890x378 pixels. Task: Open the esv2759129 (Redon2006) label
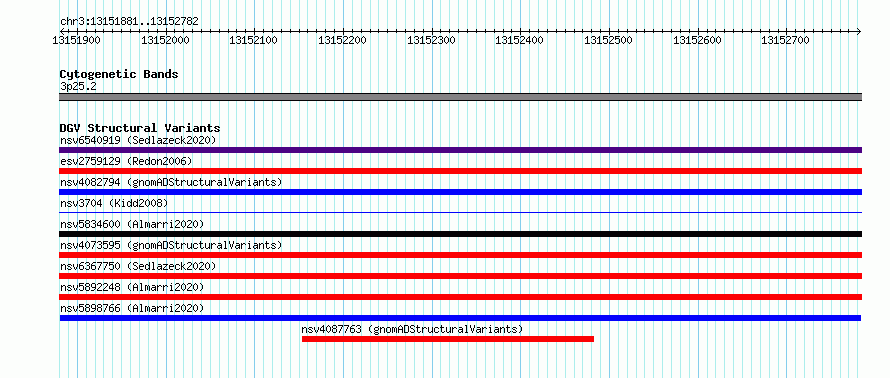tap(126, 161)
